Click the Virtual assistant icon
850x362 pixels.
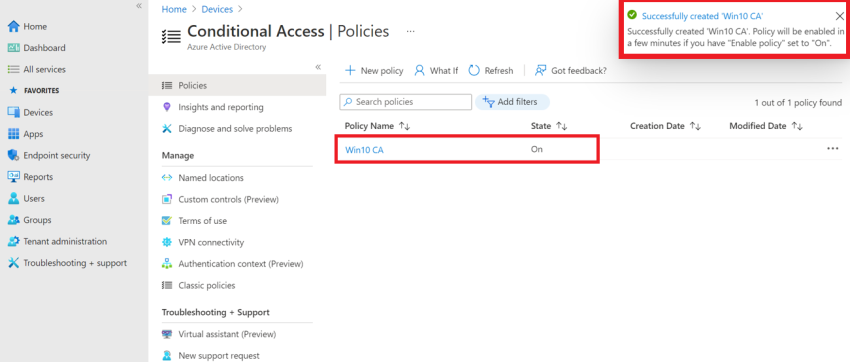point(167,334)
